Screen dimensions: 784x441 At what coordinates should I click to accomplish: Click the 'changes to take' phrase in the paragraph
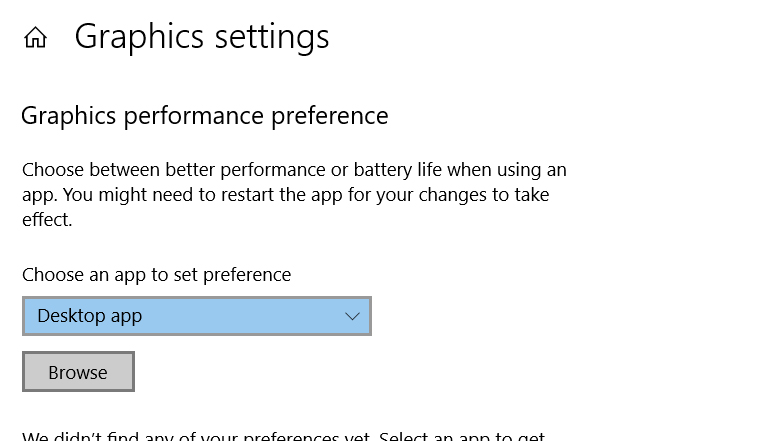coord(484,195)
